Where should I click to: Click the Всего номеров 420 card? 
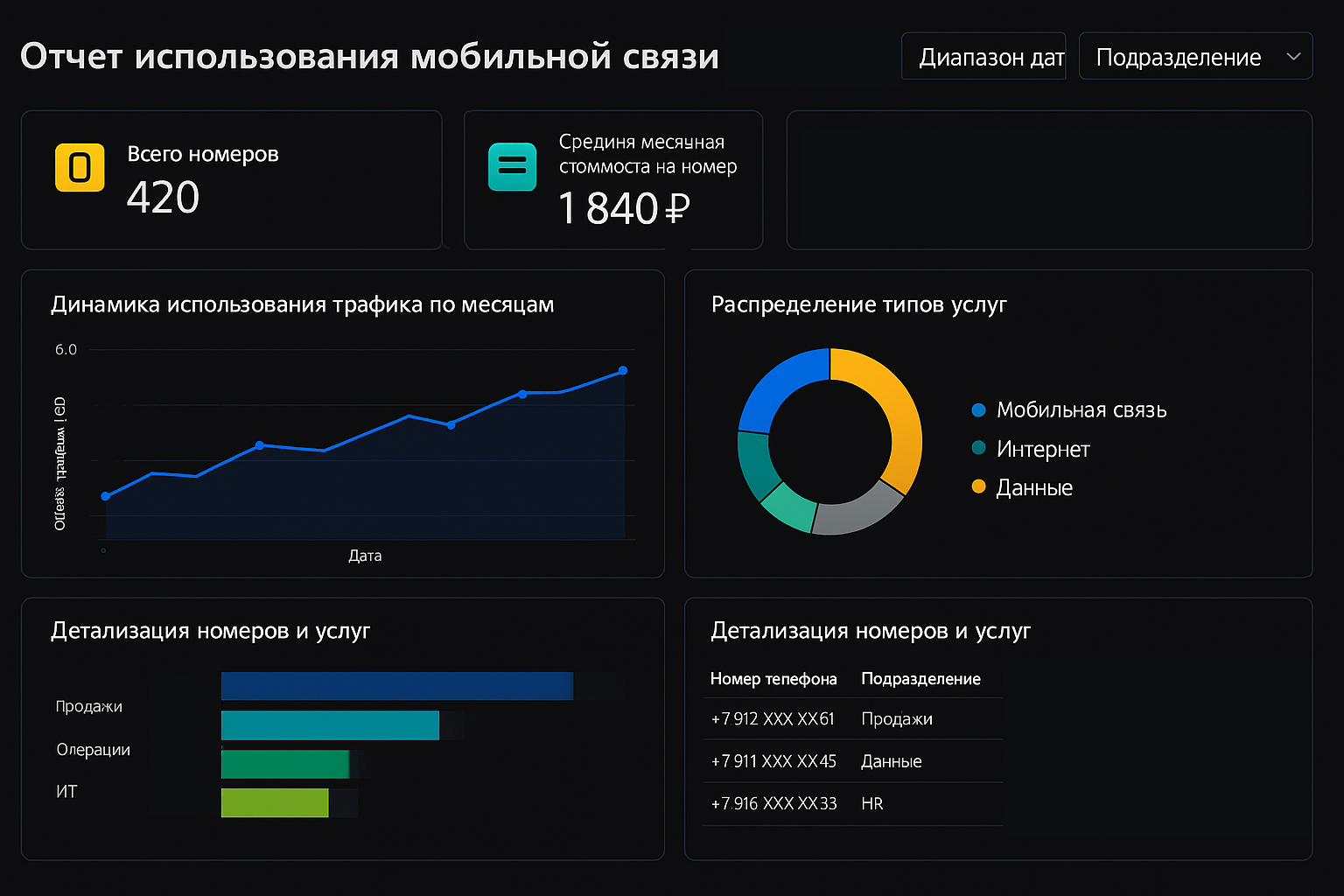pos(231,179)
